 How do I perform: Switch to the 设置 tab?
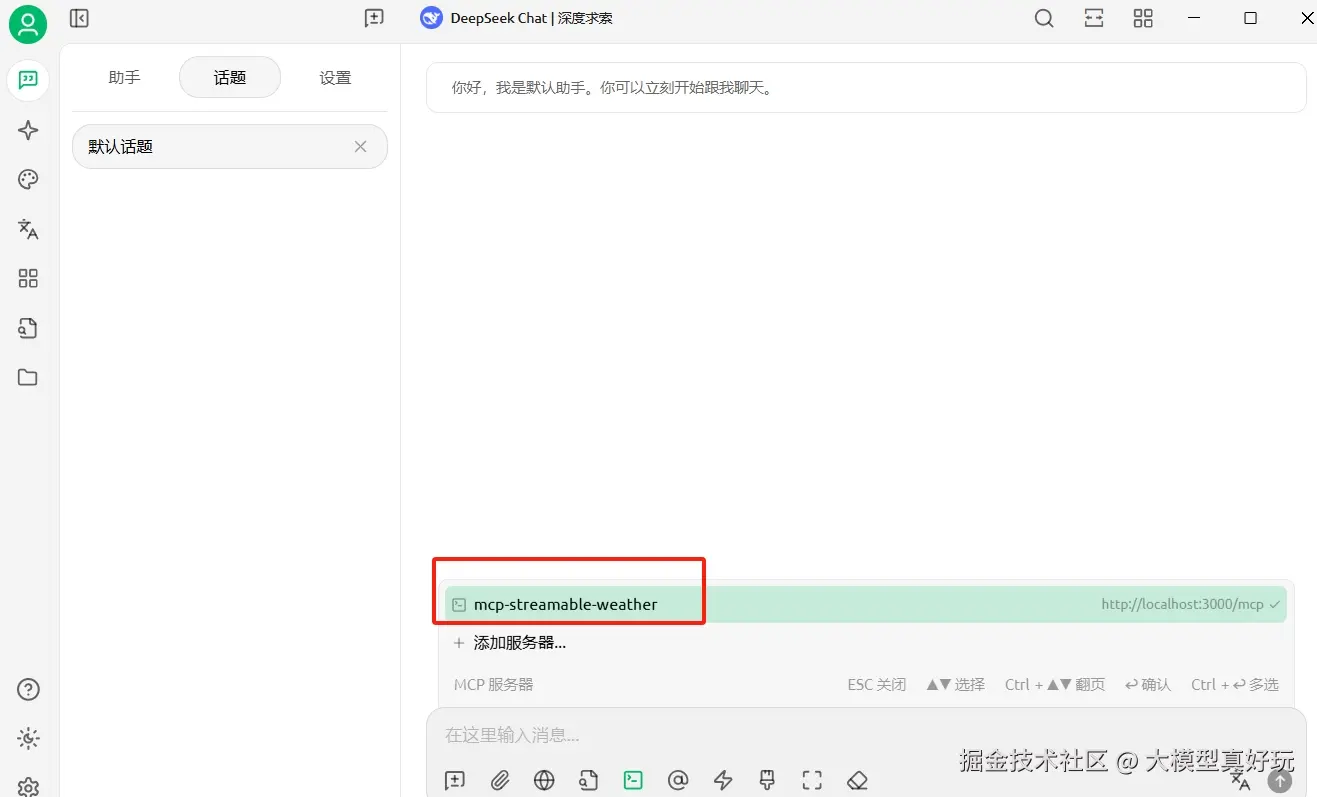(335, 77)
